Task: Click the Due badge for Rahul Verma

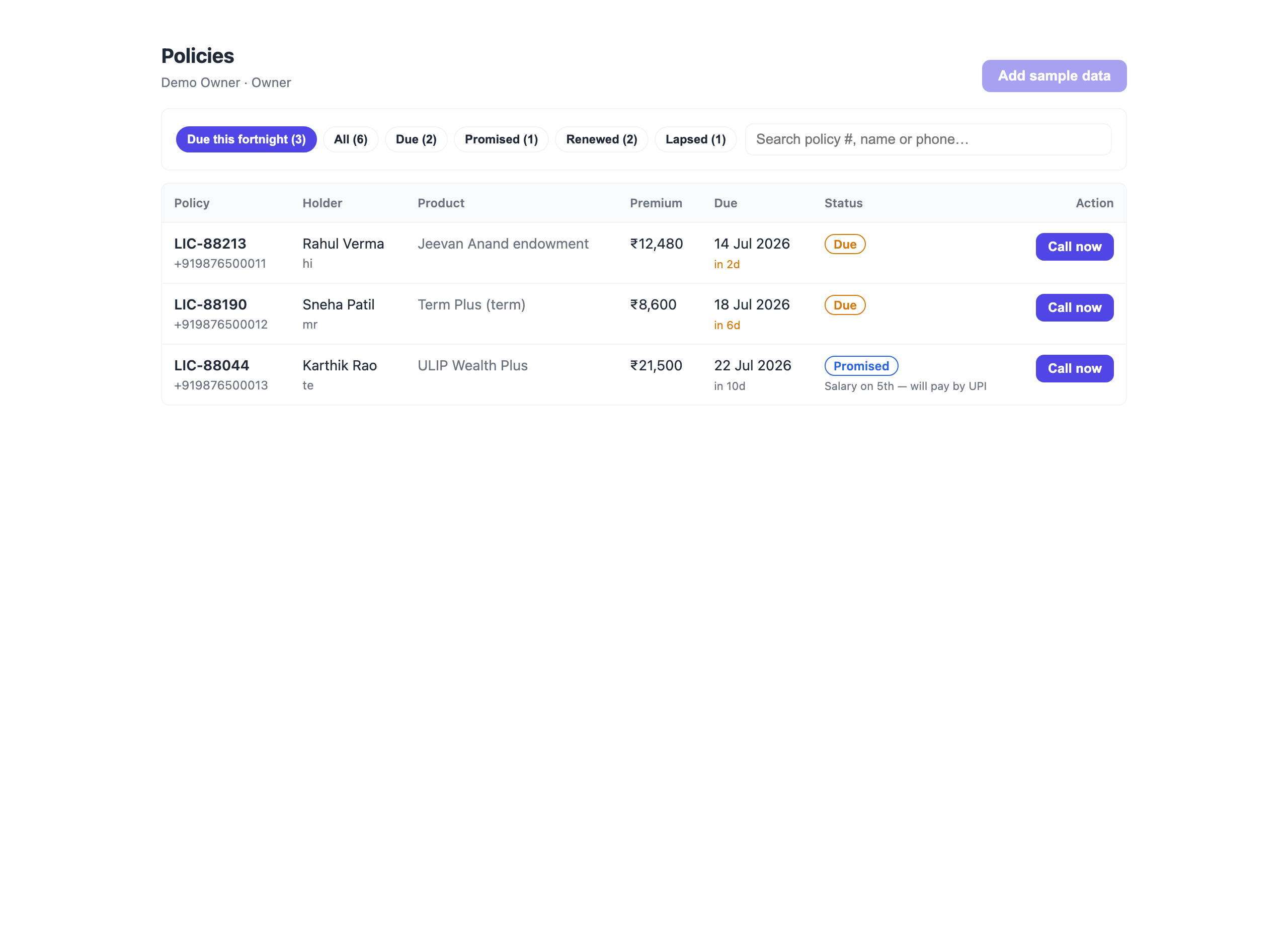Action: (845, 244)
